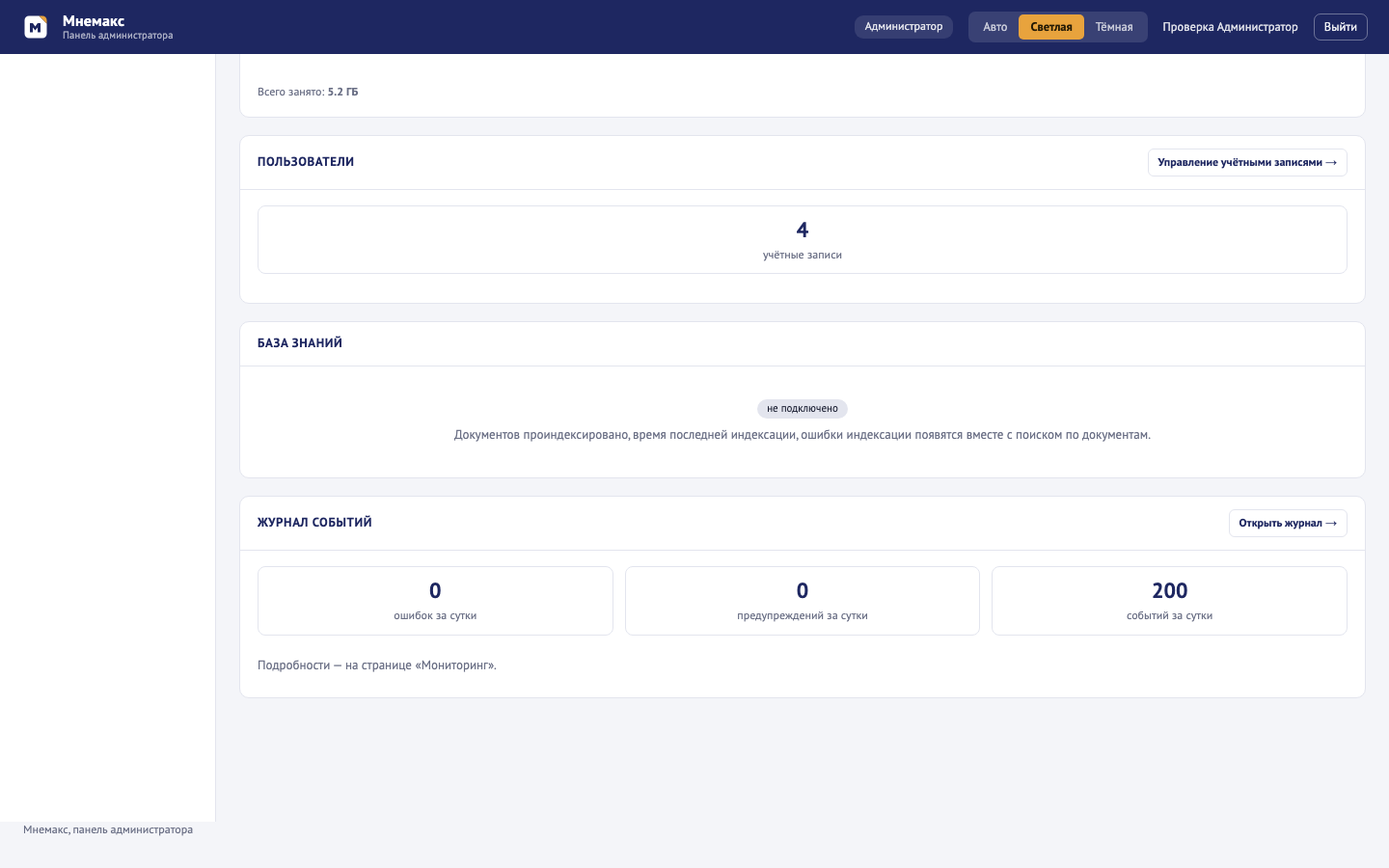Viewport: 1389px width, 868px height.
Task: Click the 200 событий за сутки card
Action: (x=1169, y=601)
